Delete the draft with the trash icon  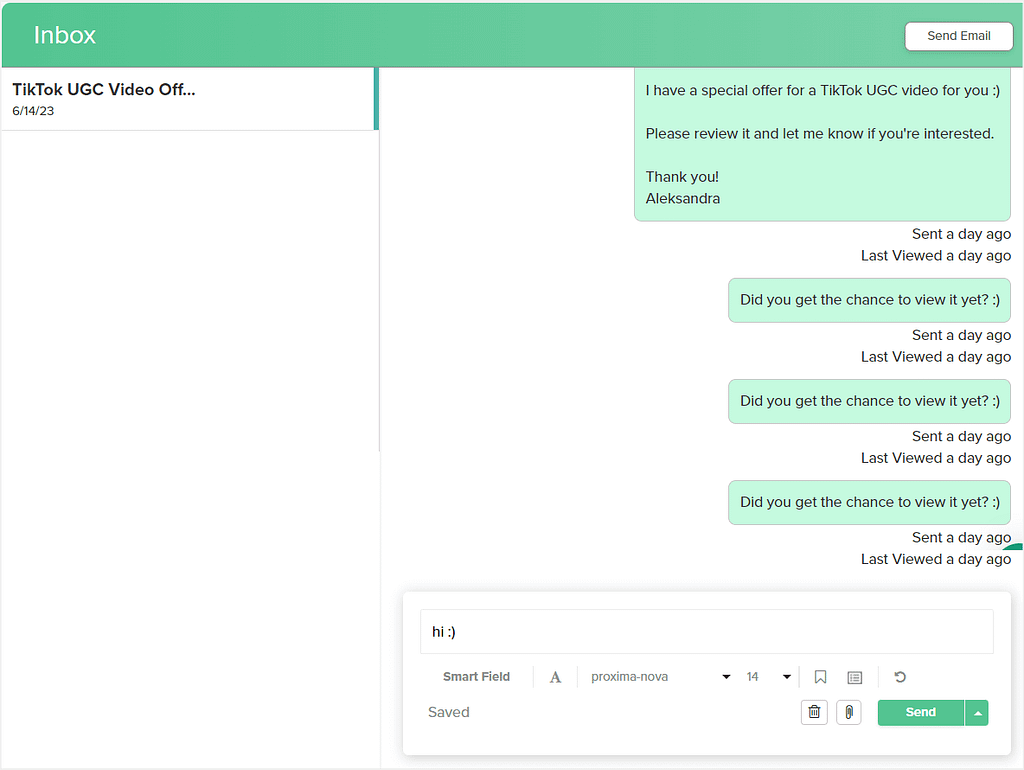(x=814, y=712)
